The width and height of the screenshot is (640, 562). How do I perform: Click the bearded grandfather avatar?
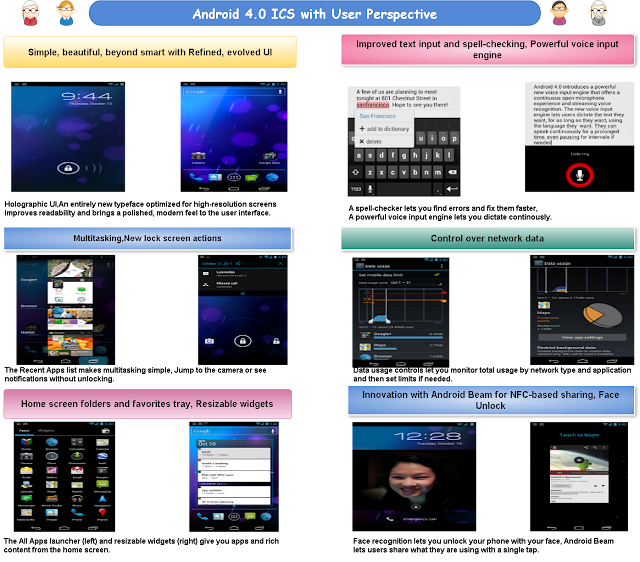(x=599, y=13)
